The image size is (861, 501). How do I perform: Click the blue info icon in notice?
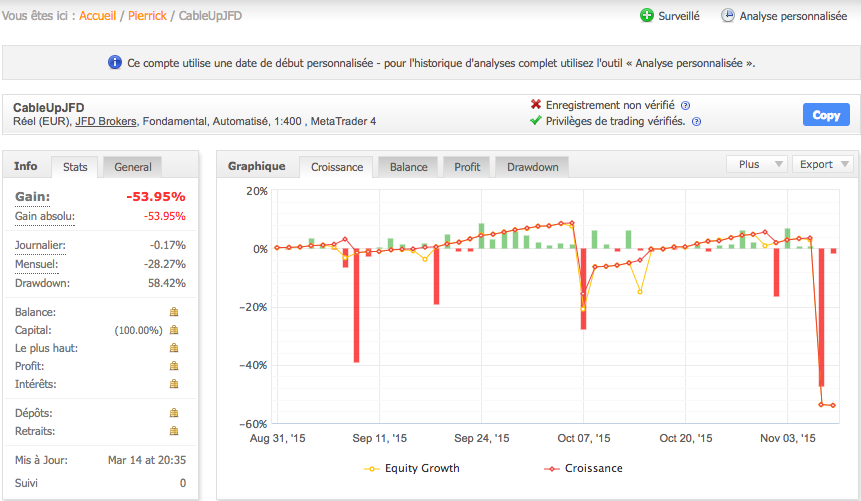115,62
